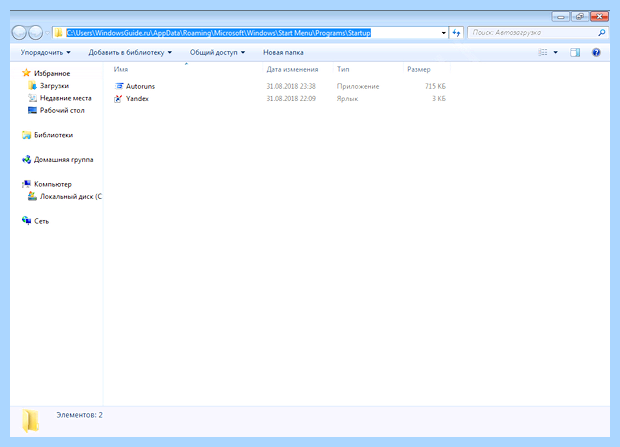Click the Домашняя группа icon
This screenshot has height=447, width=620.
[26, 159]
